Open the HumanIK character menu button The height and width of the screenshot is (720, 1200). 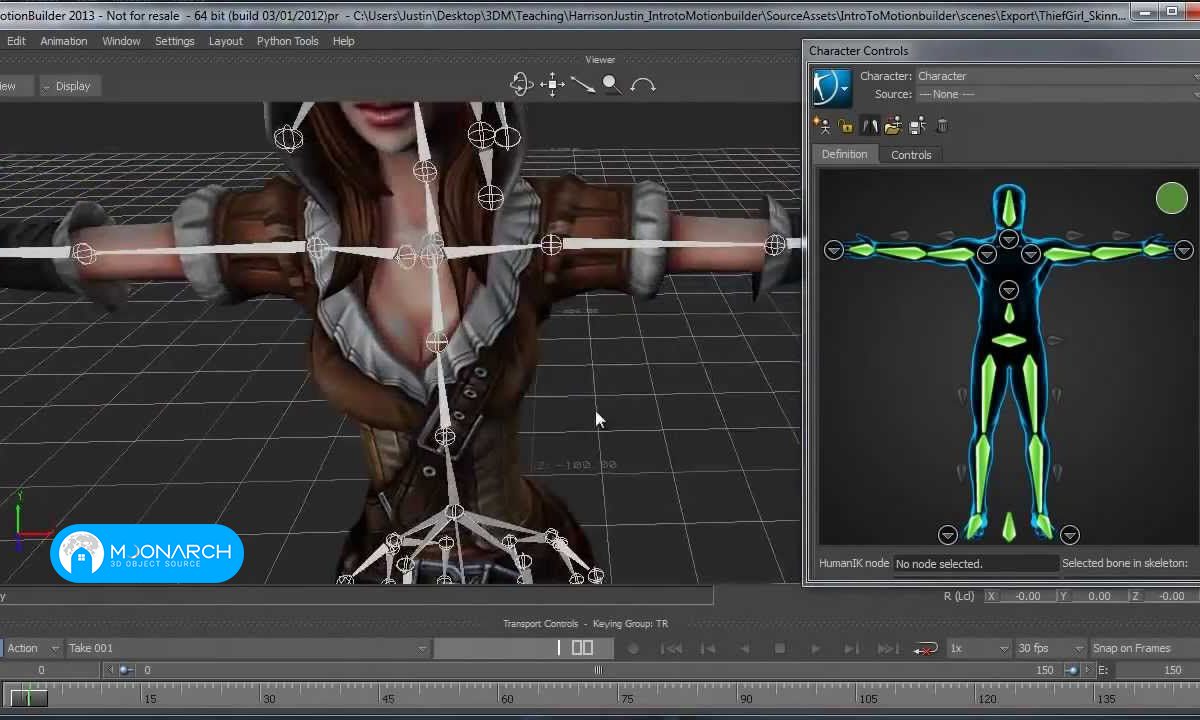click(831, 87)
